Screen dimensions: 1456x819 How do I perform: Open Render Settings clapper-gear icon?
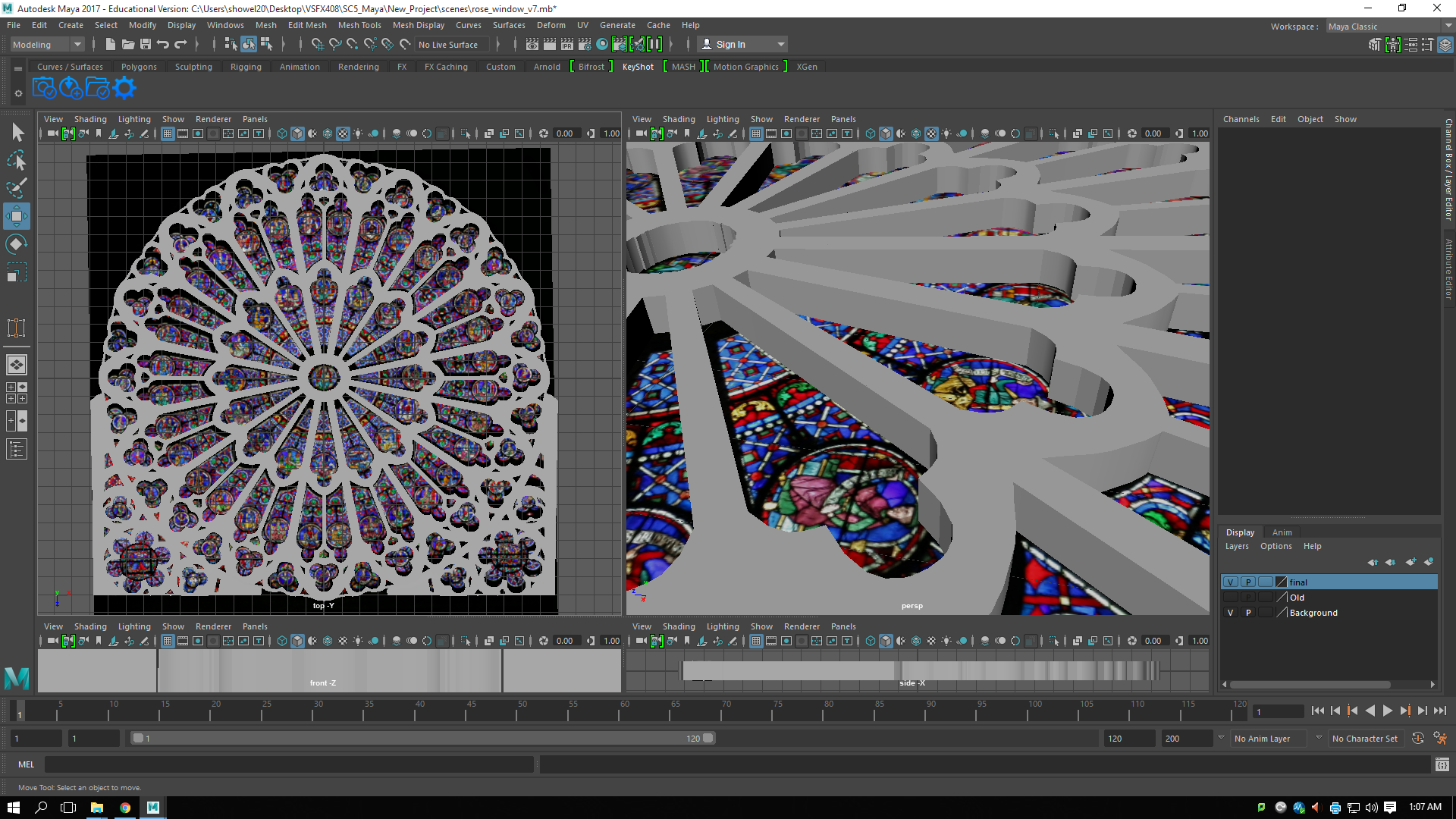(585, 44)
